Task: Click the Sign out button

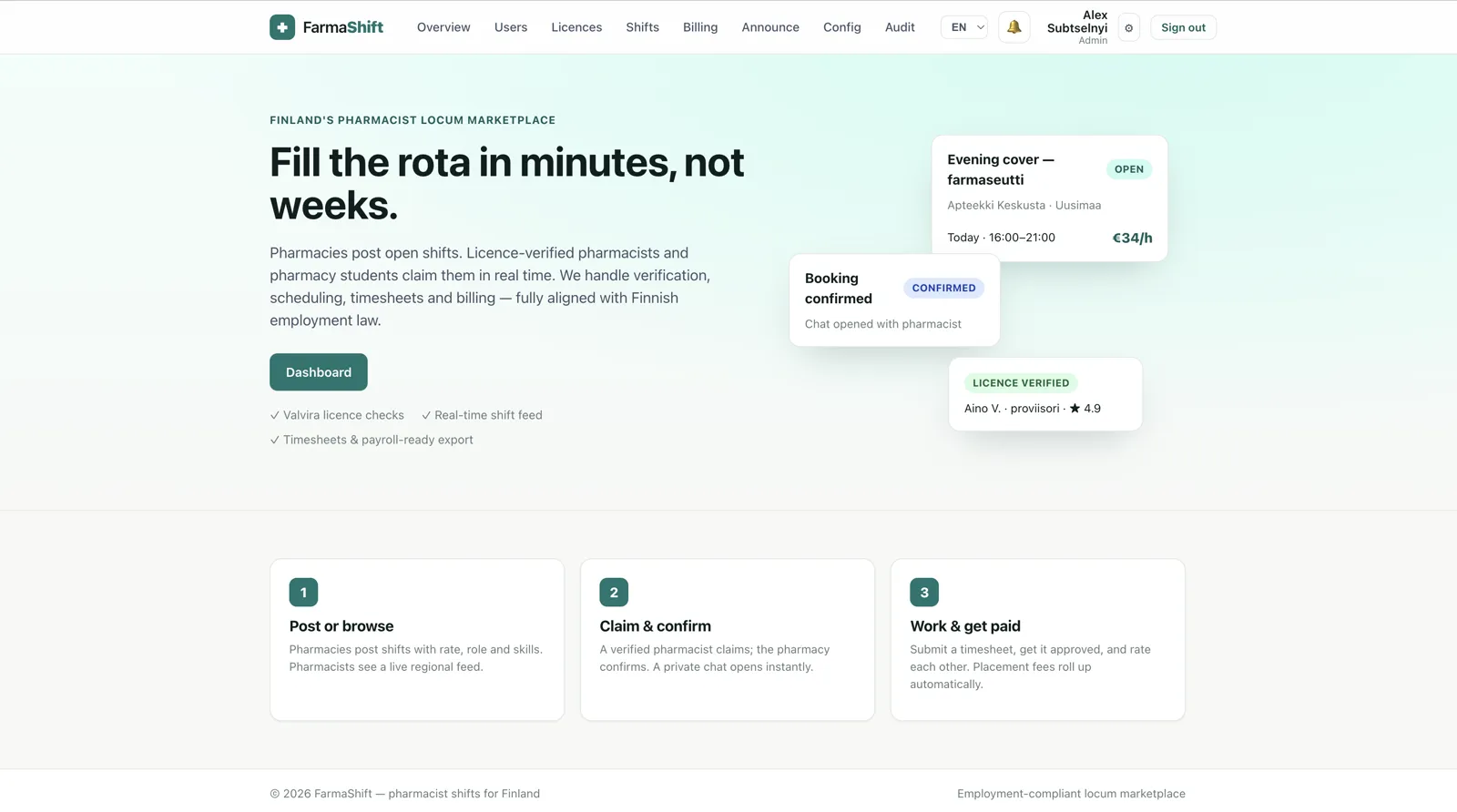Action: pos(1183,27)
